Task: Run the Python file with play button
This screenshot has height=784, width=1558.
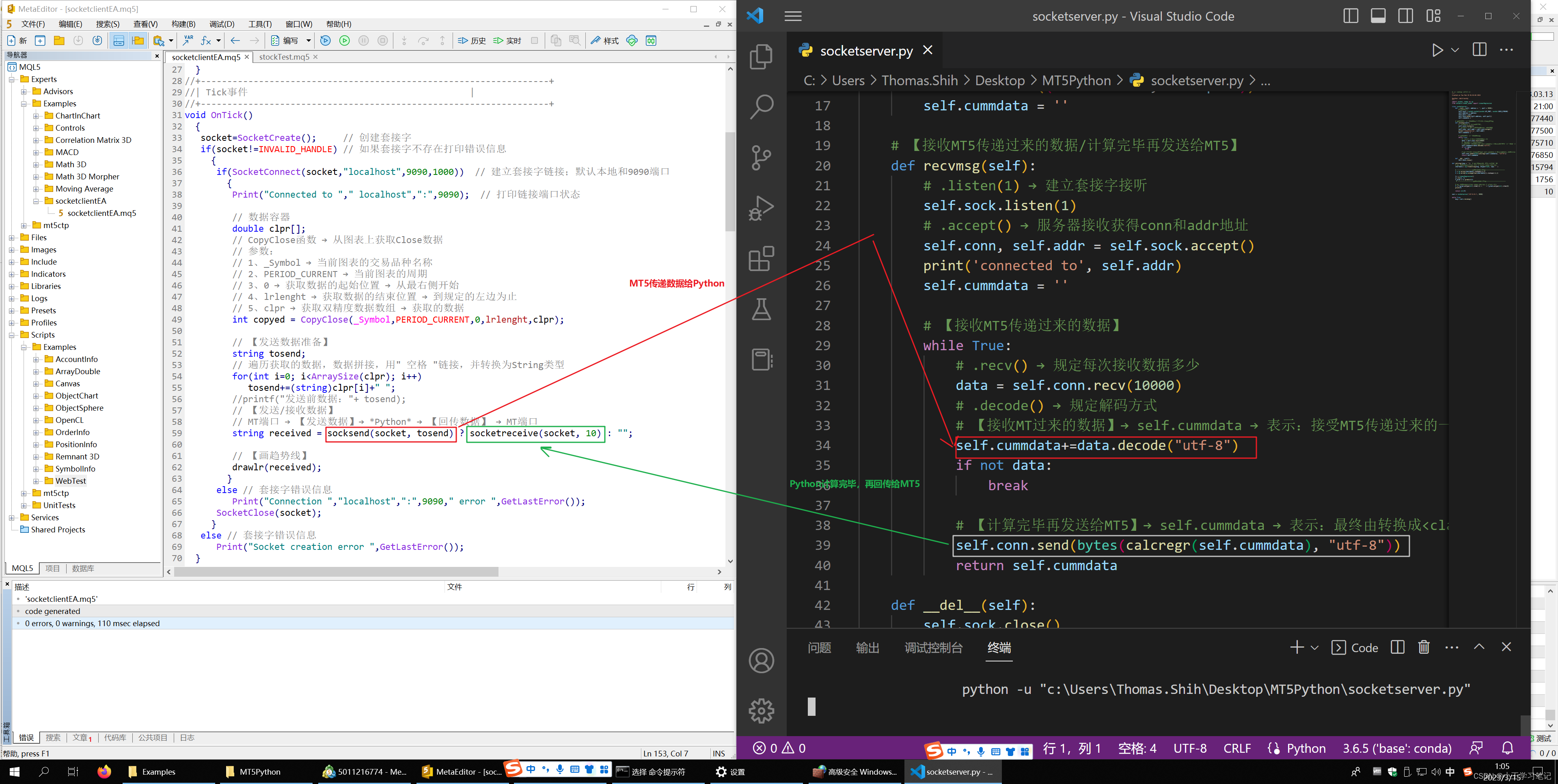Action: tap(1437, 50)
